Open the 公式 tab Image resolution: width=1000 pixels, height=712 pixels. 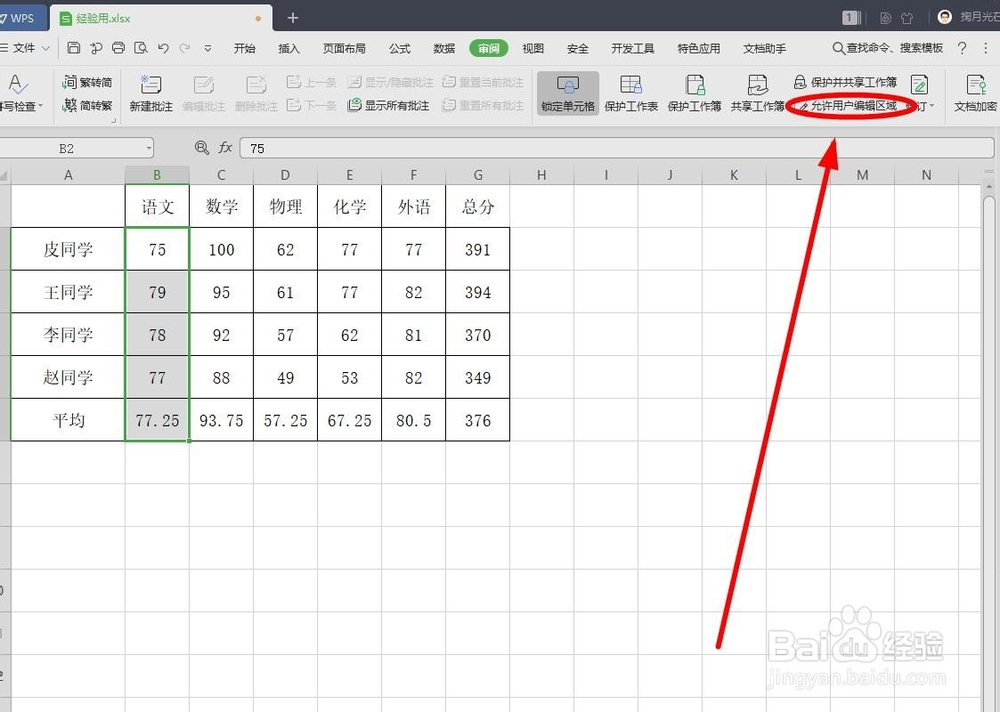tap(400, 48)
